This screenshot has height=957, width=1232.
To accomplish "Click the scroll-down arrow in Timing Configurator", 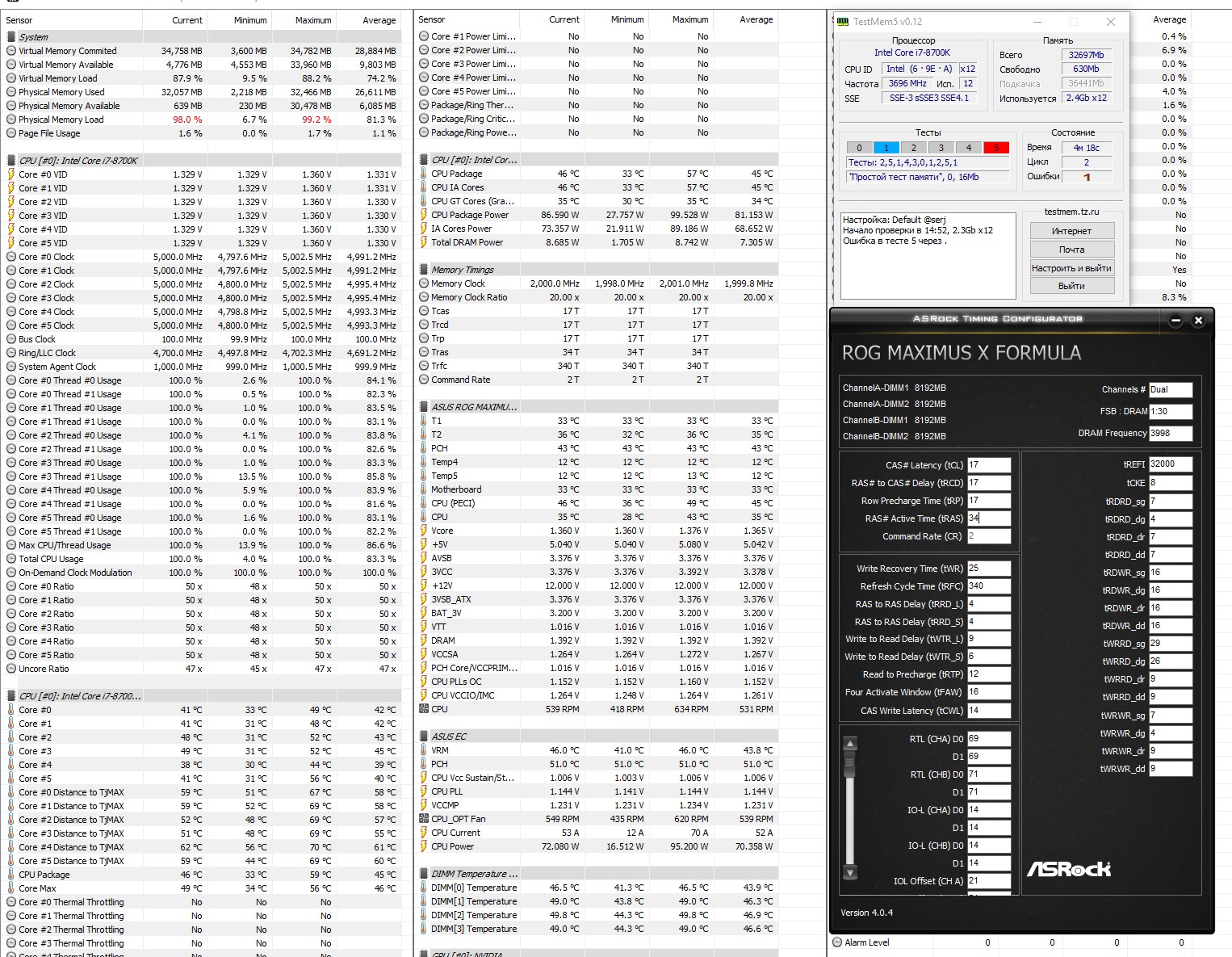I will [x=849, y=873].
